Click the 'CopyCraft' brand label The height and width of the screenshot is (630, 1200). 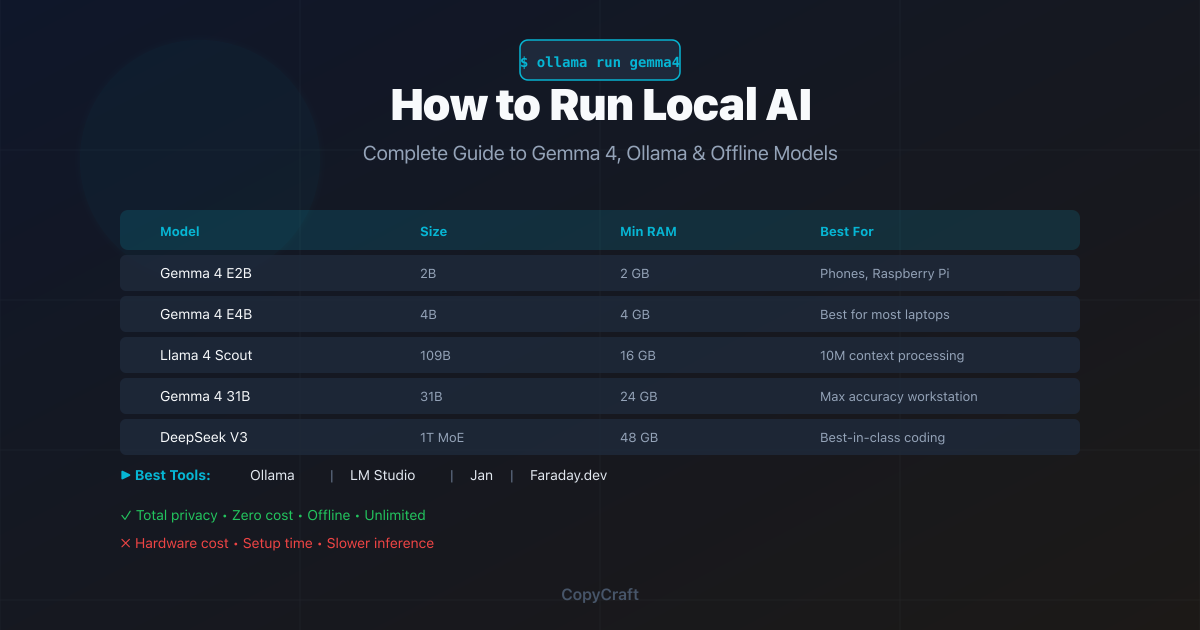click(600, 594)
